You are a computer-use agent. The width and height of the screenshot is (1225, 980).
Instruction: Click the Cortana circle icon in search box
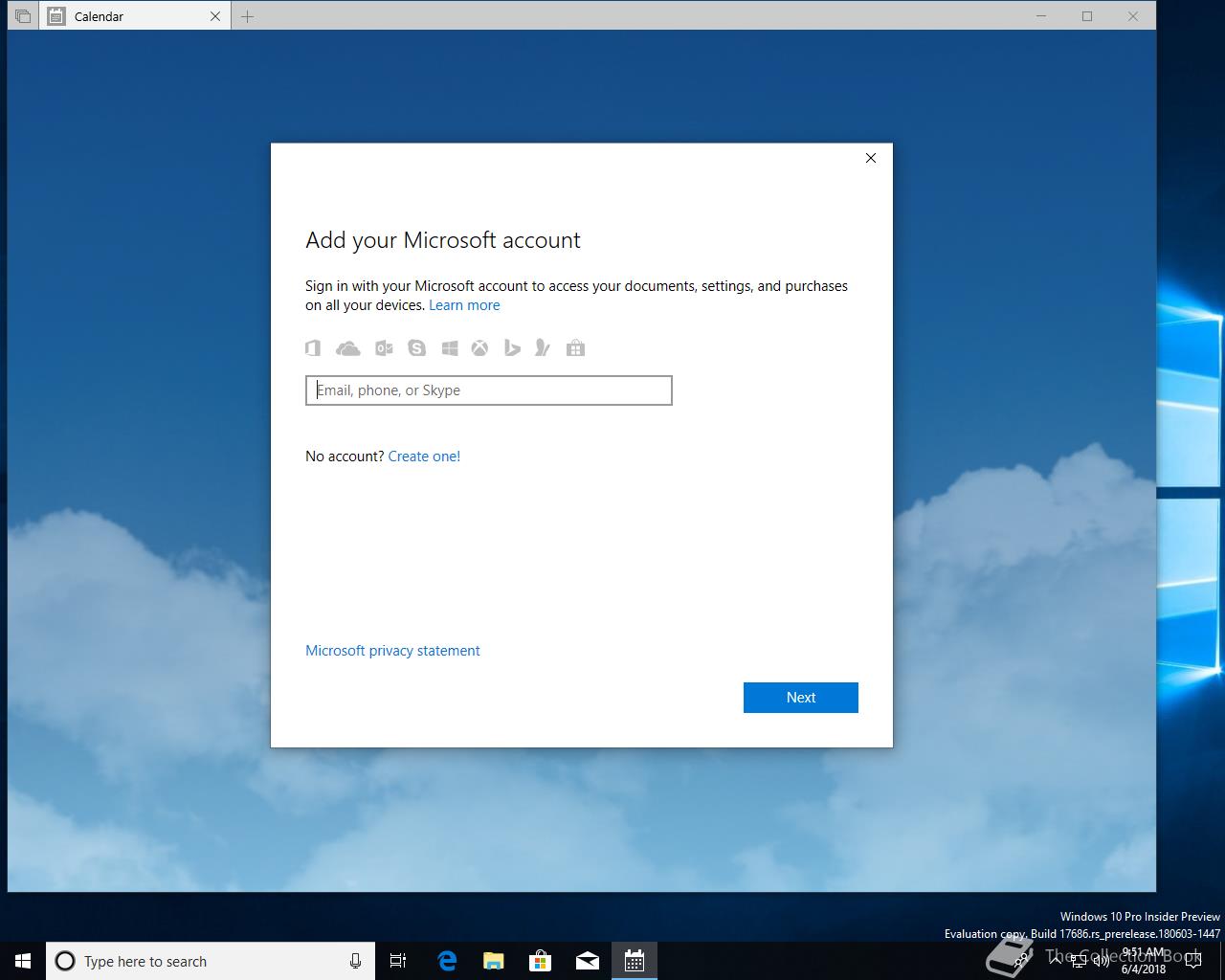click(65, 961)
